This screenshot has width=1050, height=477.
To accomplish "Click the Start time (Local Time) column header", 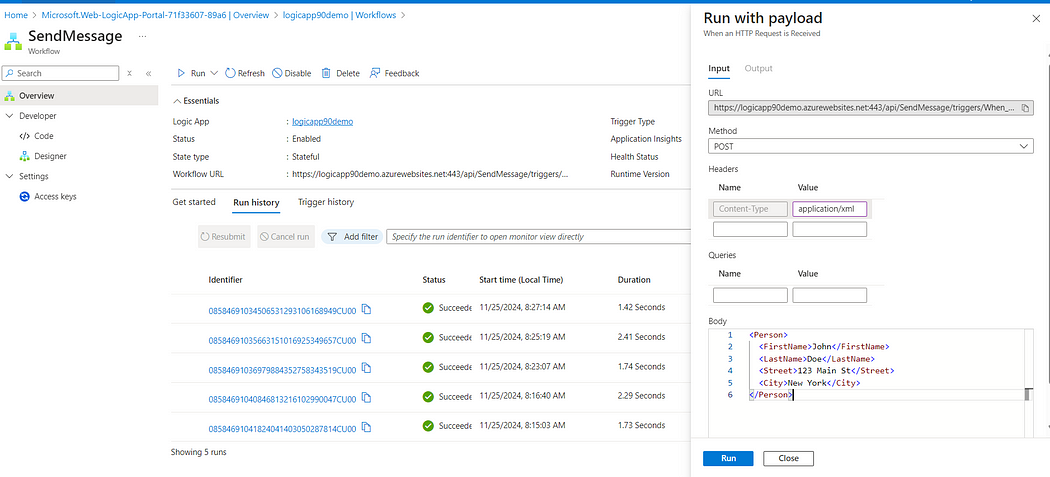I will (x=521, y=279).
